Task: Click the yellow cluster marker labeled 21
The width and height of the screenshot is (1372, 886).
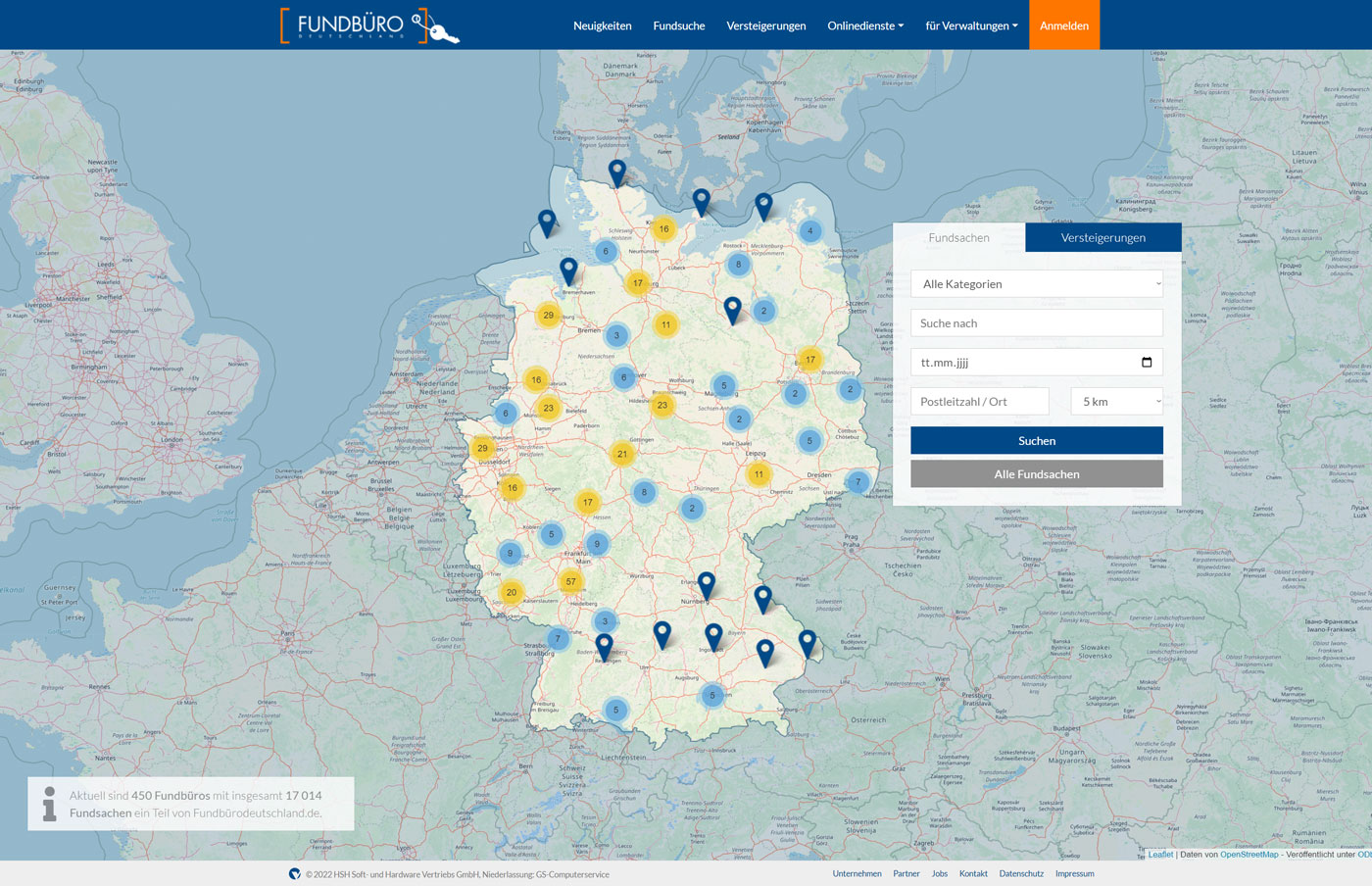Action: coord(621,454)
